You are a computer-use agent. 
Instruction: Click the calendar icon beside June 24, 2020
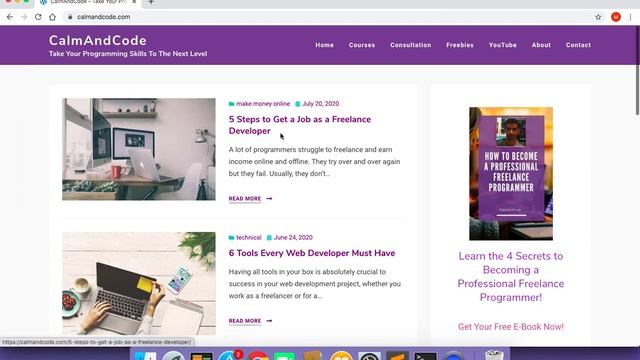point(269,238)
